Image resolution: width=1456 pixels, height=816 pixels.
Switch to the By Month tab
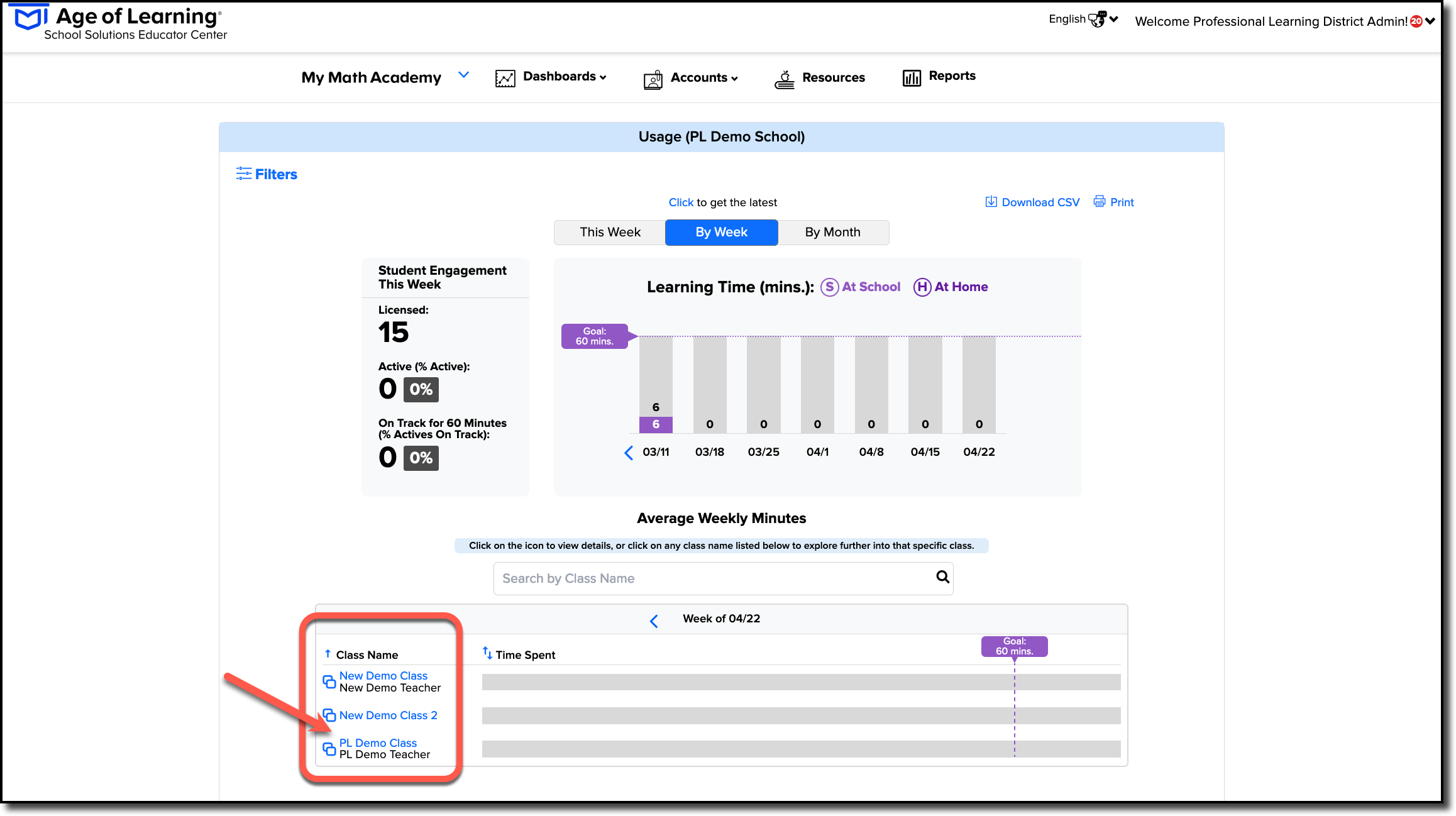tap(833, 233)
